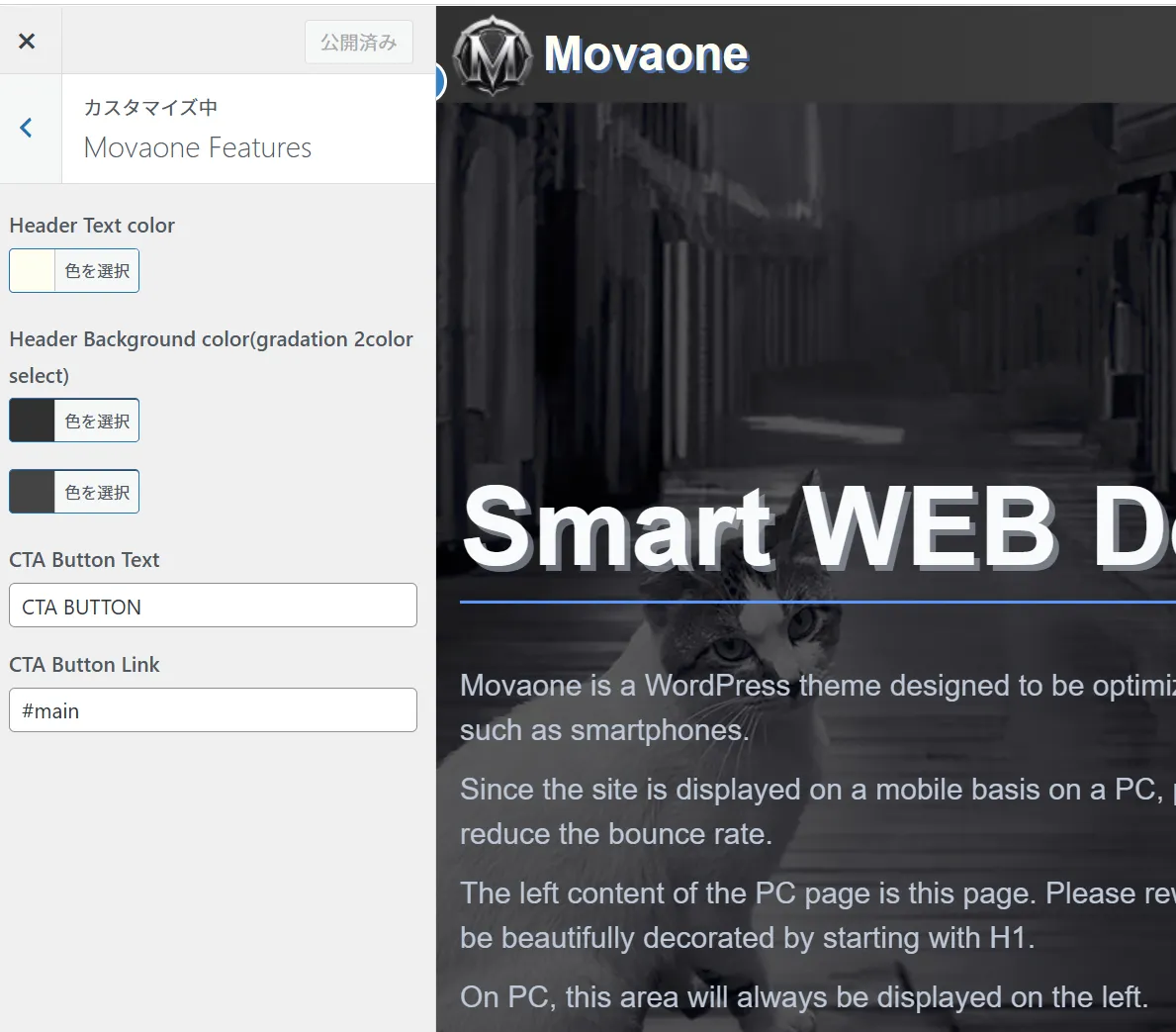Image resolution: width=1176 pixels, height=1032 pixels.
Task: Open 色を選択 for second gradient color
Action: point(97,492)
